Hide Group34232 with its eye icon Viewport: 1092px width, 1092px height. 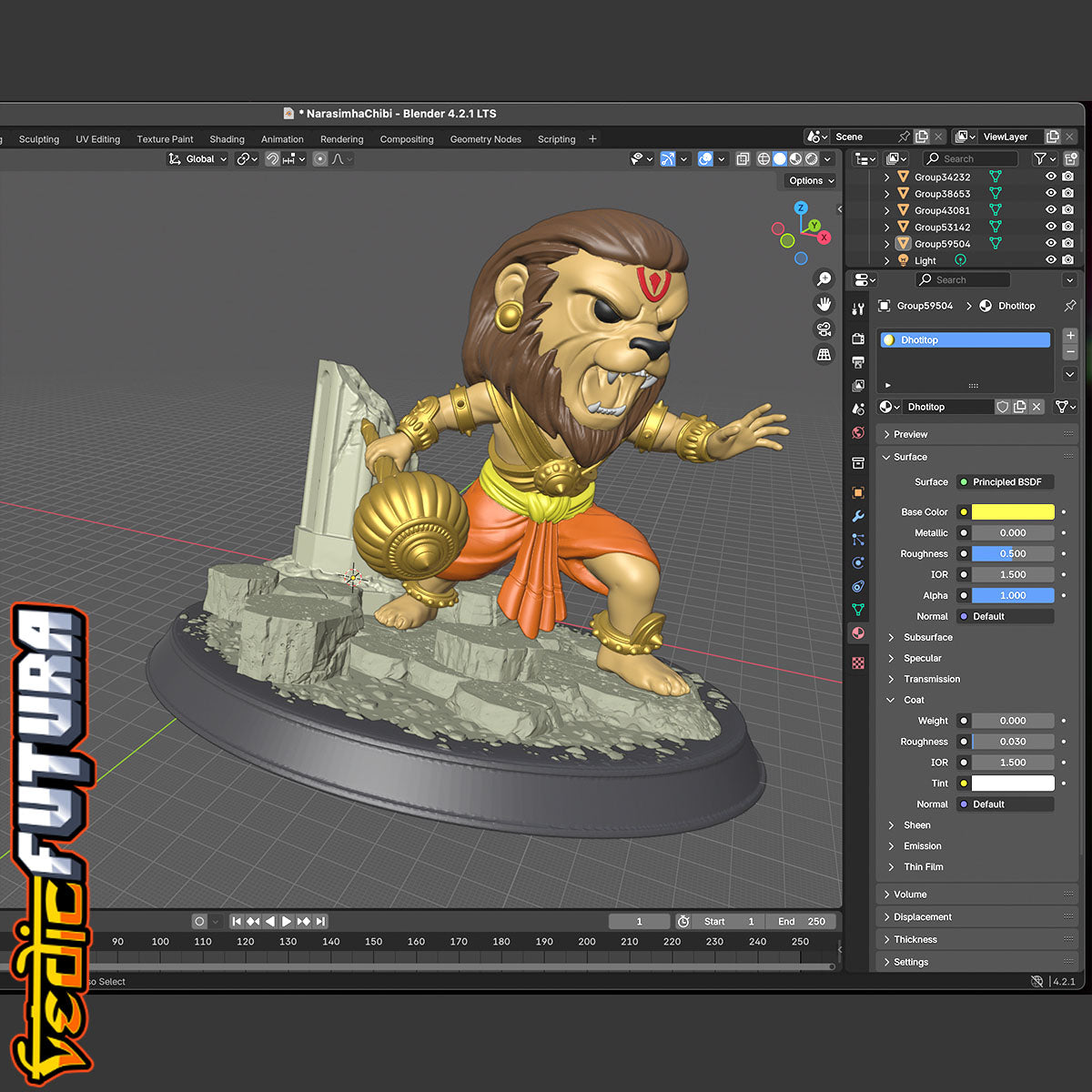[x=1050, y=177]
